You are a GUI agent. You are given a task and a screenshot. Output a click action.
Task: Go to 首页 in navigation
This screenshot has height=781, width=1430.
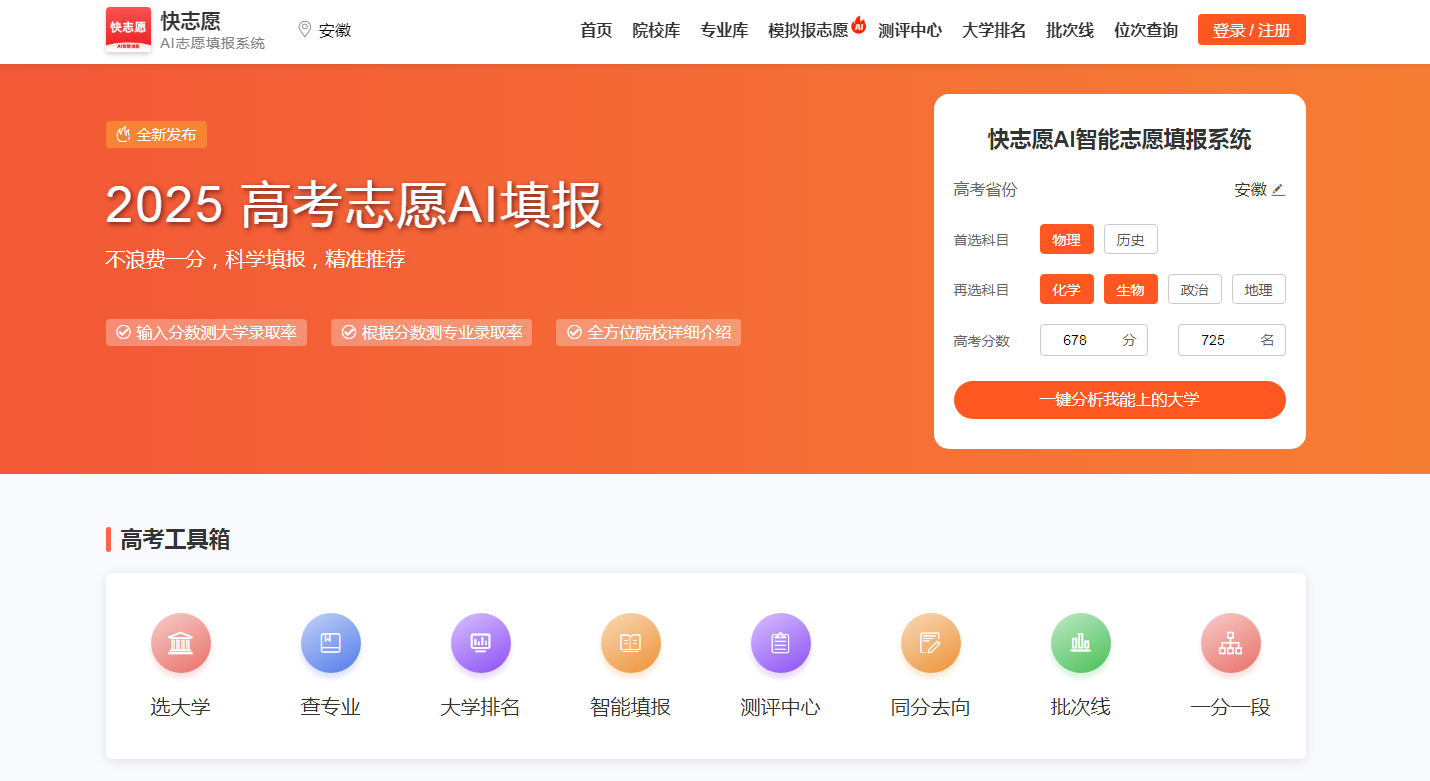coord(596,30)
